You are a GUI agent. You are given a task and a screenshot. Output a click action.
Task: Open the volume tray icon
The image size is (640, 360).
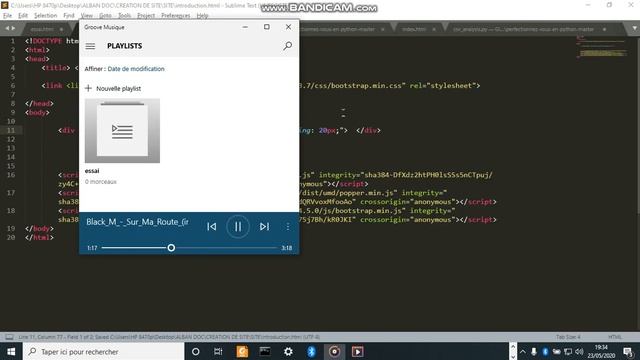(x=579, y=351)
